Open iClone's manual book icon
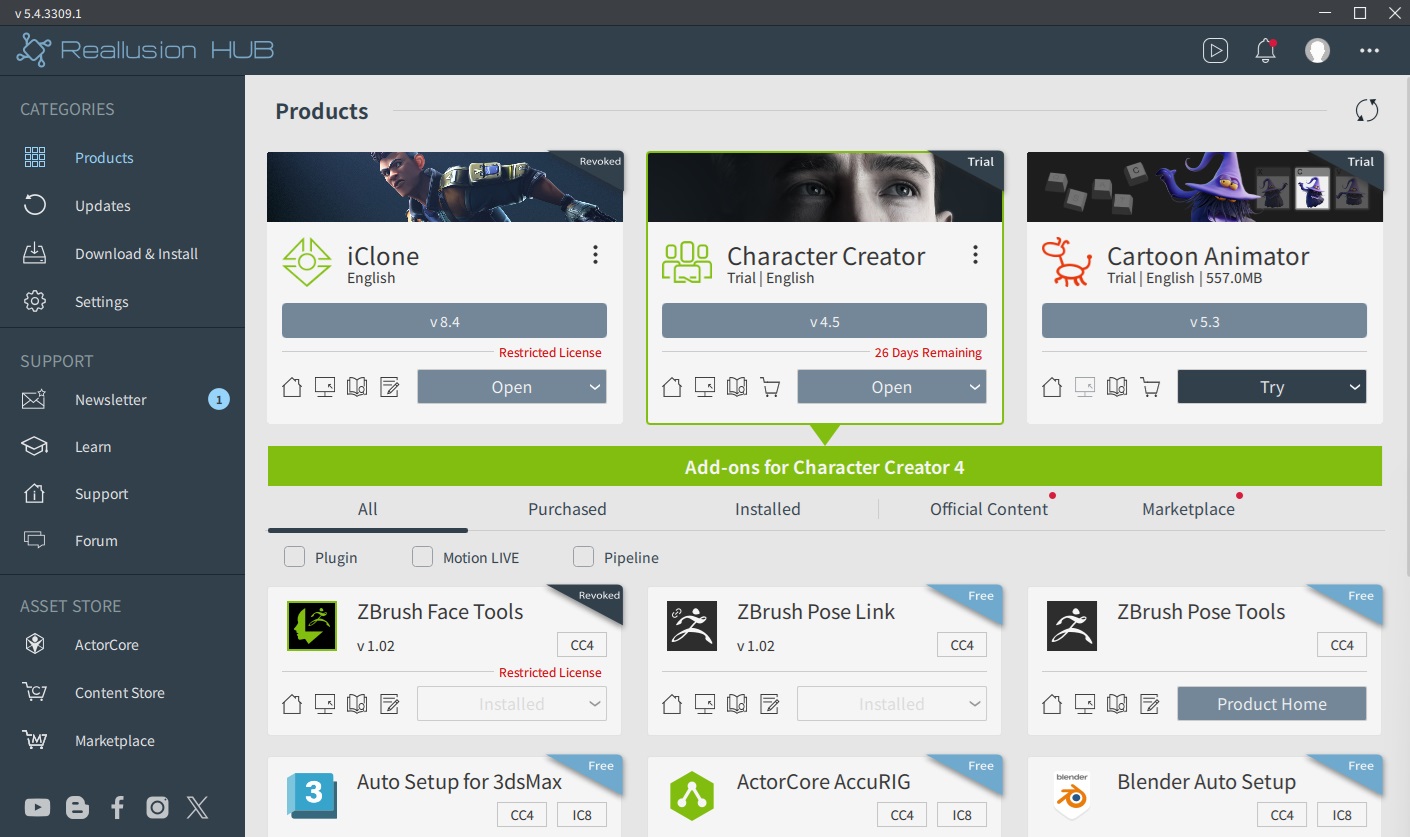 [357, 387]
